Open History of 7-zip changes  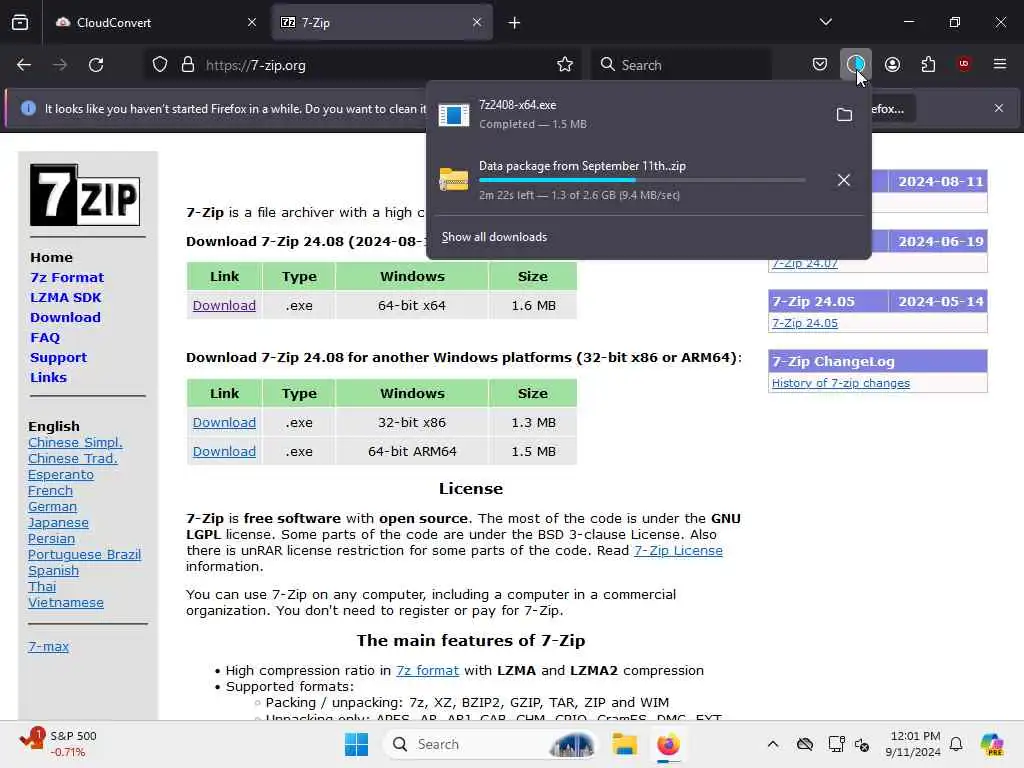tap(840, 383)
